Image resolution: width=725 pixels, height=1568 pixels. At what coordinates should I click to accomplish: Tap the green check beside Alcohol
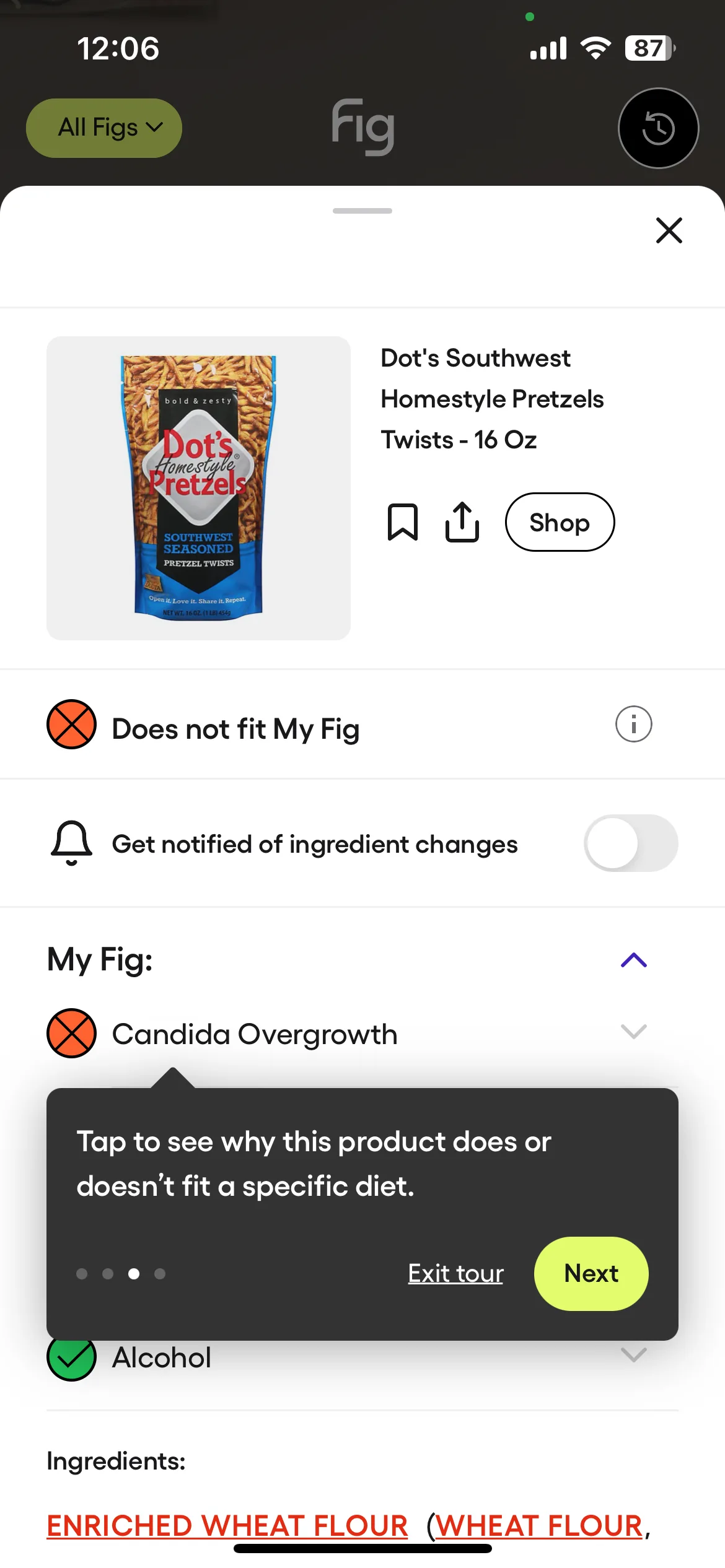[71, 1357]
